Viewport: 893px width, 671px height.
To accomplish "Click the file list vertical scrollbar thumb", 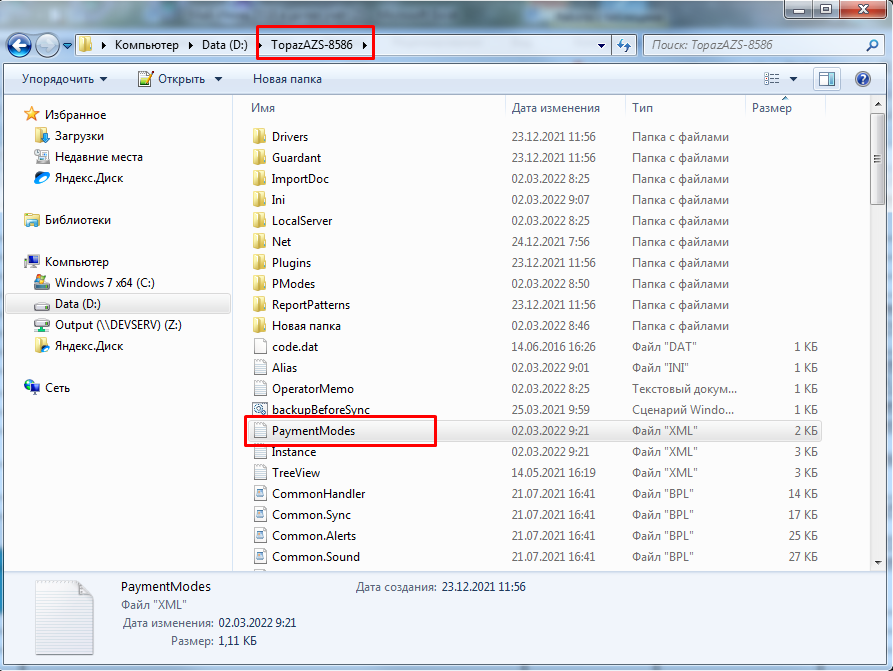I will 877,159.
